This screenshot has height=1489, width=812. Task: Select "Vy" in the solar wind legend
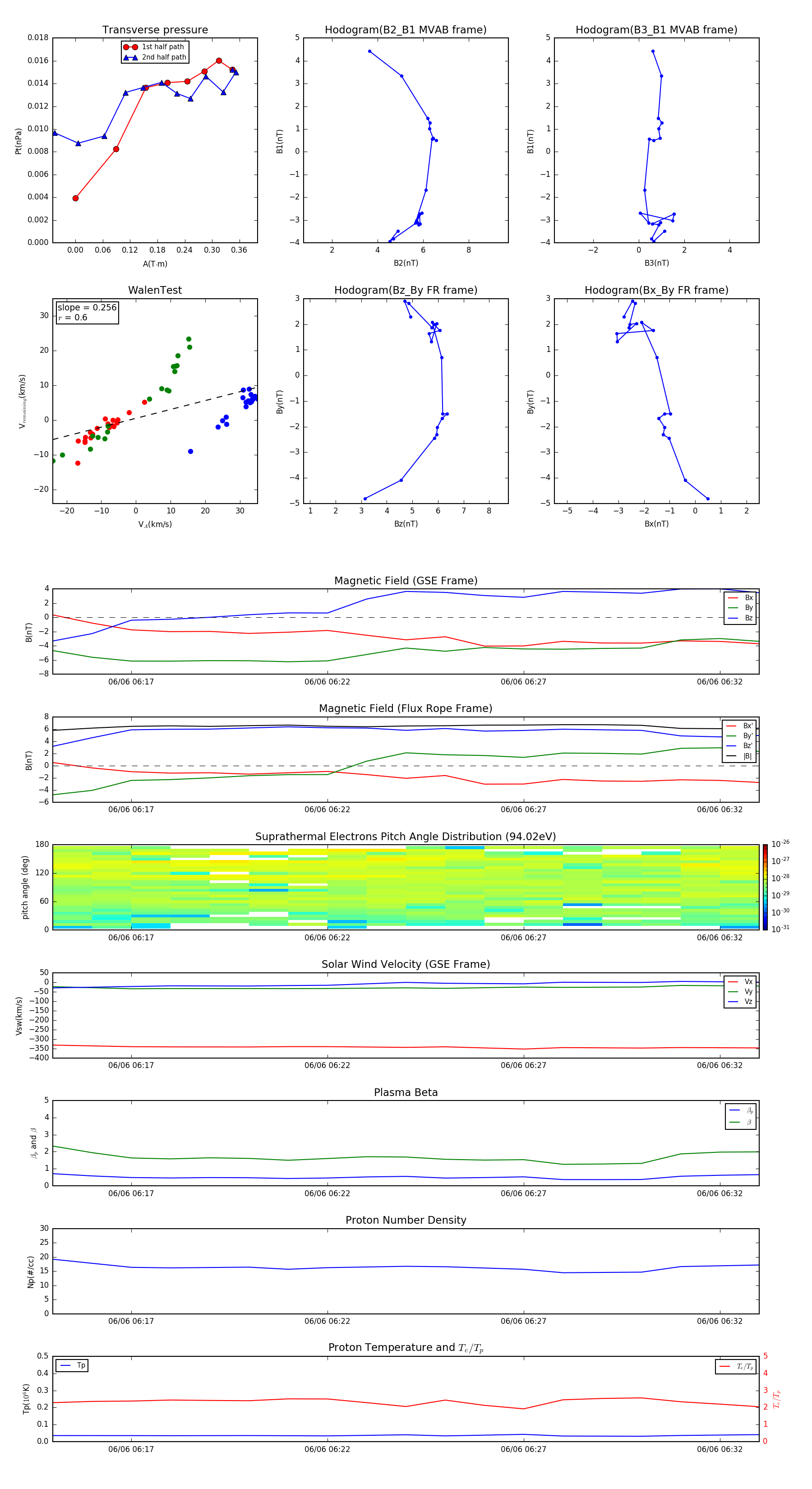click(x=740, y=991)
